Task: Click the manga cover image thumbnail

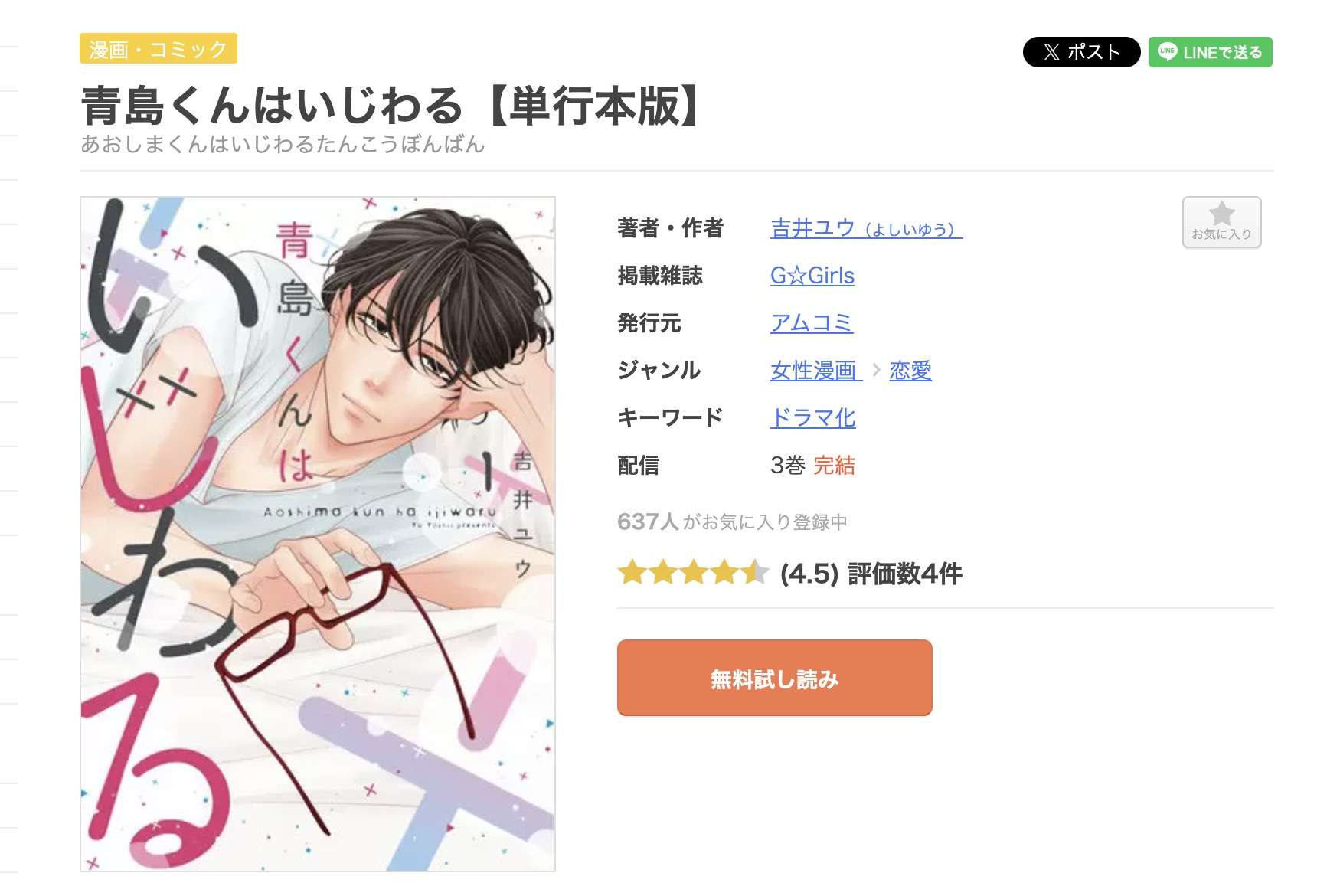Action: [x=318, y=534]
